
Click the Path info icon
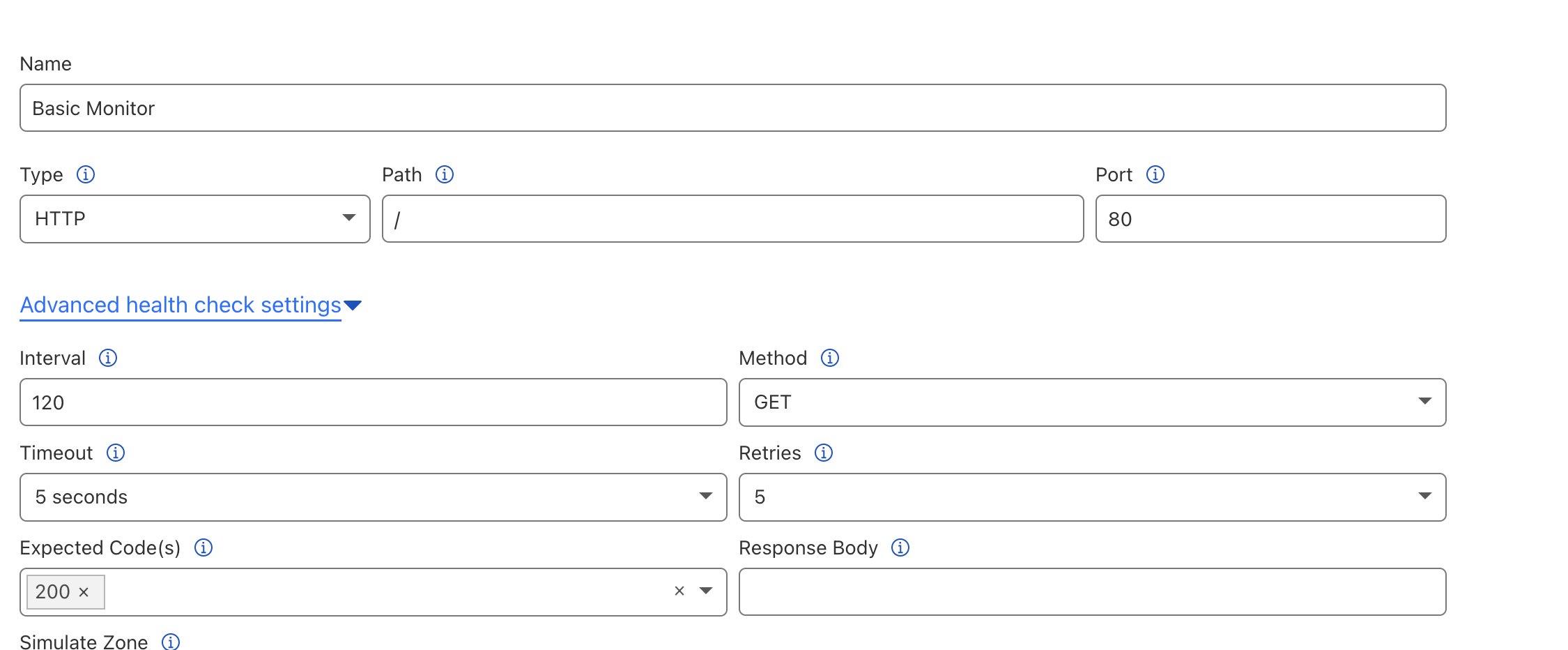(x=445, y=174)
